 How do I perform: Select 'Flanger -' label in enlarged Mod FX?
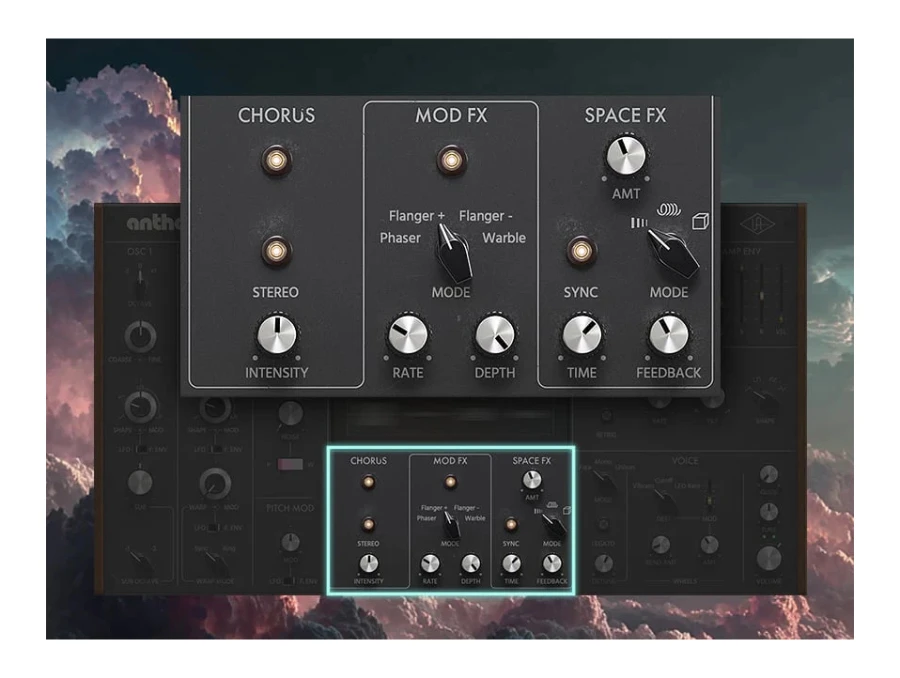[486, 216]
